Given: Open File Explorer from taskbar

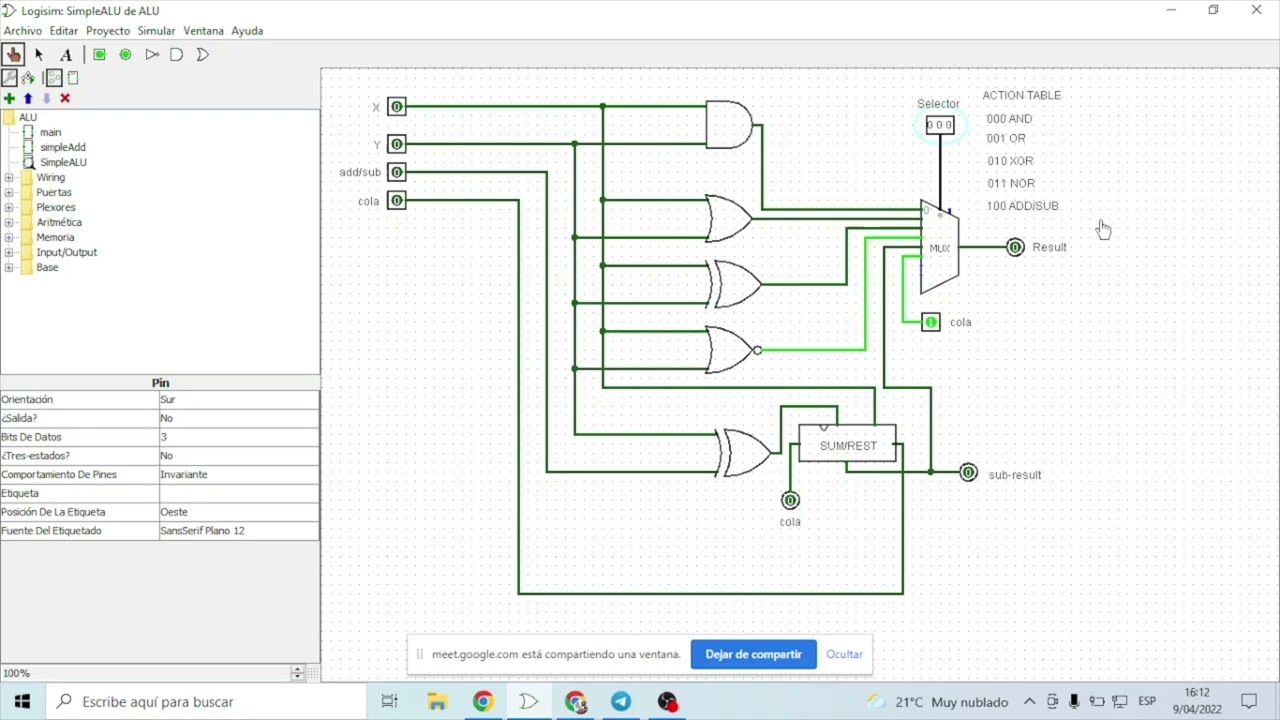Looking at the screenshot, I should tap(437, 702).
